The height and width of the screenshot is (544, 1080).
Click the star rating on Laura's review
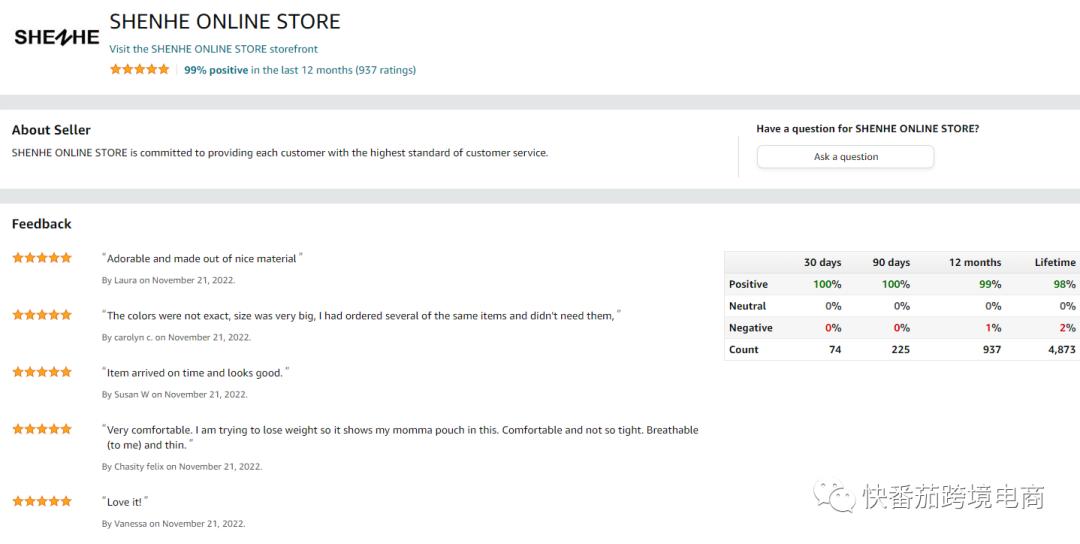[x=42, y=258]
